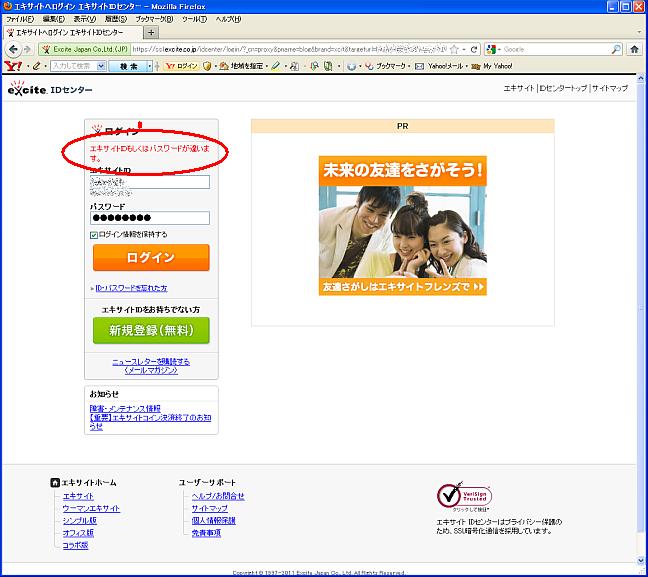
Task: Click the パスワード input field
Action: click(x=150, y=218)
